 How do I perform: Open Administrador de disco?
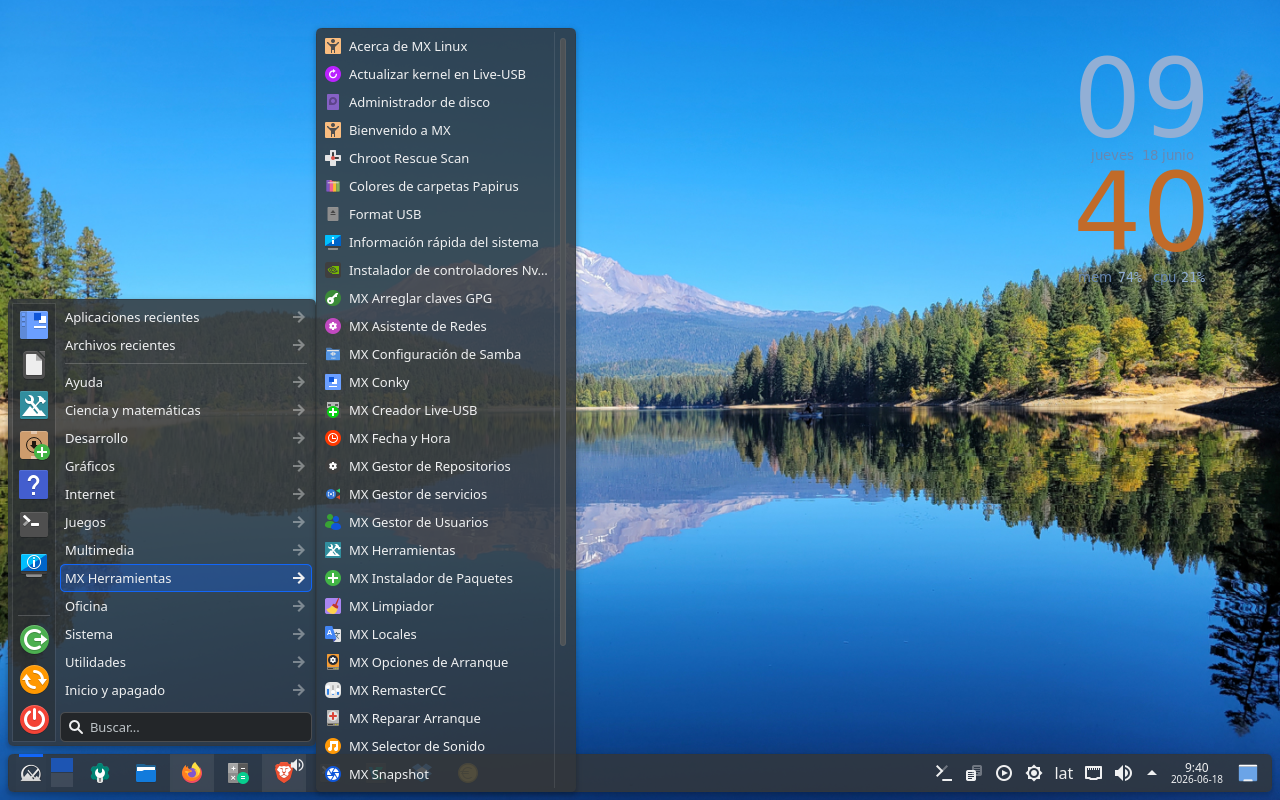(x=436, y=102)
